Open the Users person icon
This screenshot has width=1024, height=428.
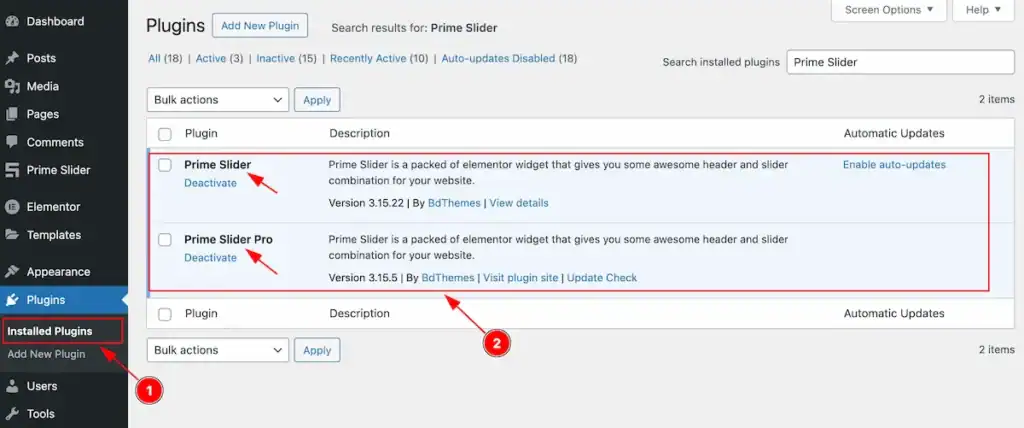tap(12, 386)
